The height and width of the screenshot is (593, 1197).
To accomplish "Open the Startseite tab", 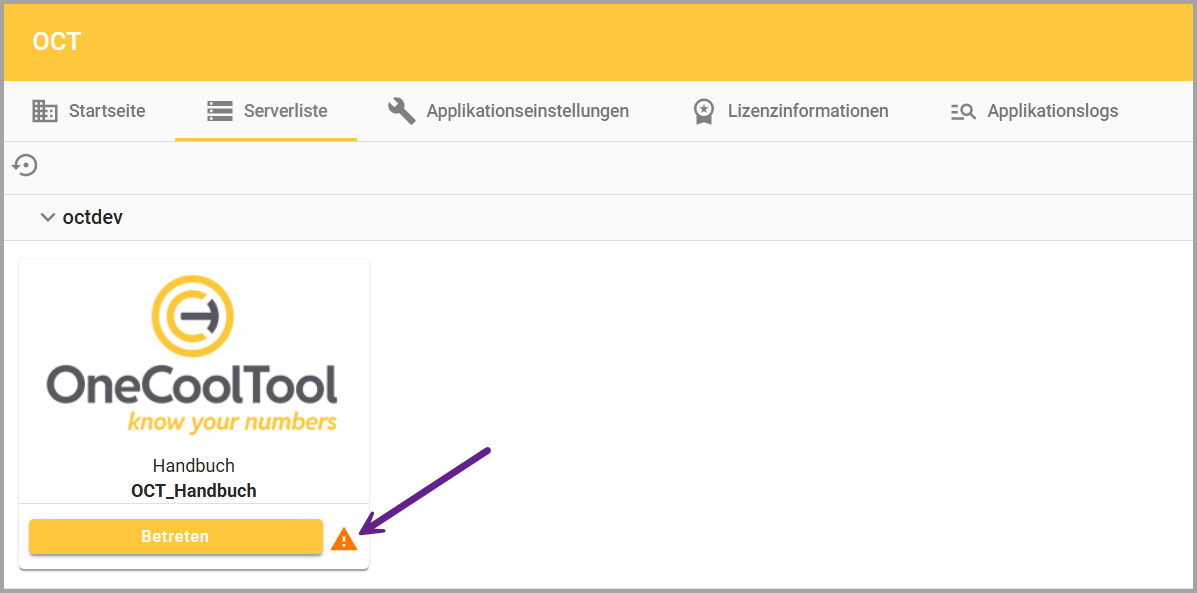I will point(89,111).
